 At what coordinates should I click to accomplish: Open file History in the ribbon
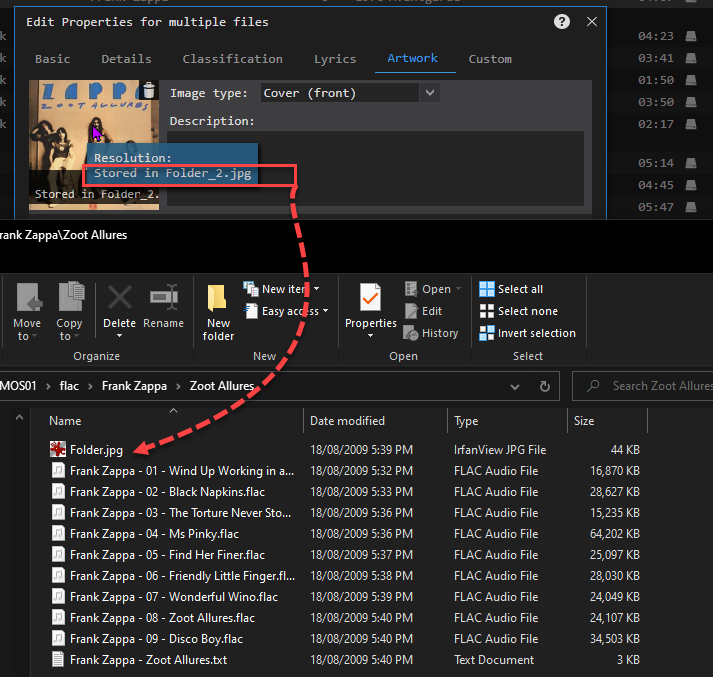(431, 333)
